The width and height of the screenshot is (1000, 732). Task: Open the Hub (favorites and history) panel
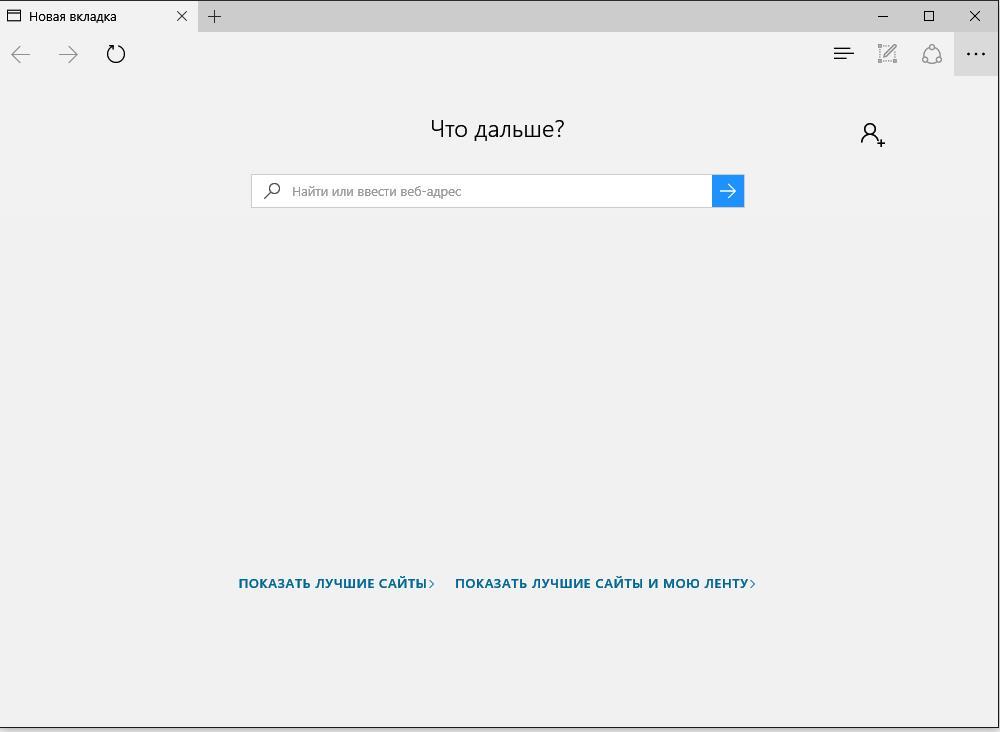[843, 54]
